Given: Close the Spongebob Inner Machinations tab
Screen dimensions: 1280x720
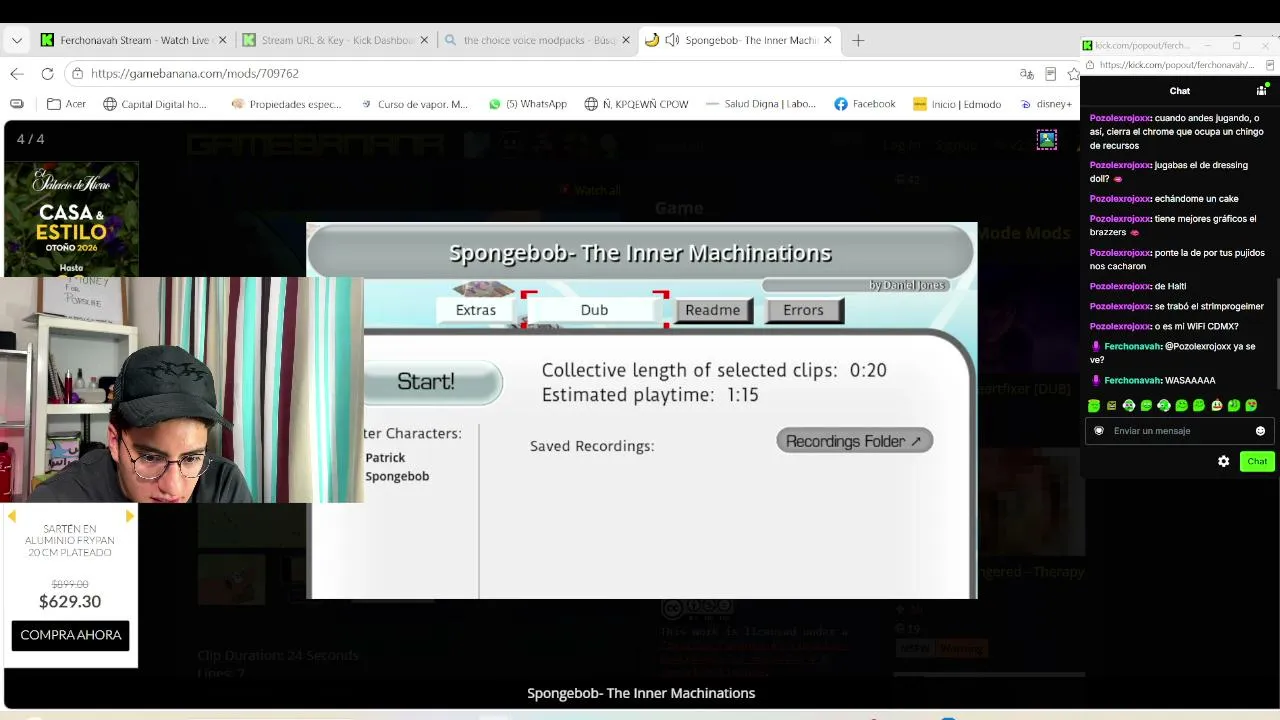Looking at the screenshot, I should (x=827, y=40).
